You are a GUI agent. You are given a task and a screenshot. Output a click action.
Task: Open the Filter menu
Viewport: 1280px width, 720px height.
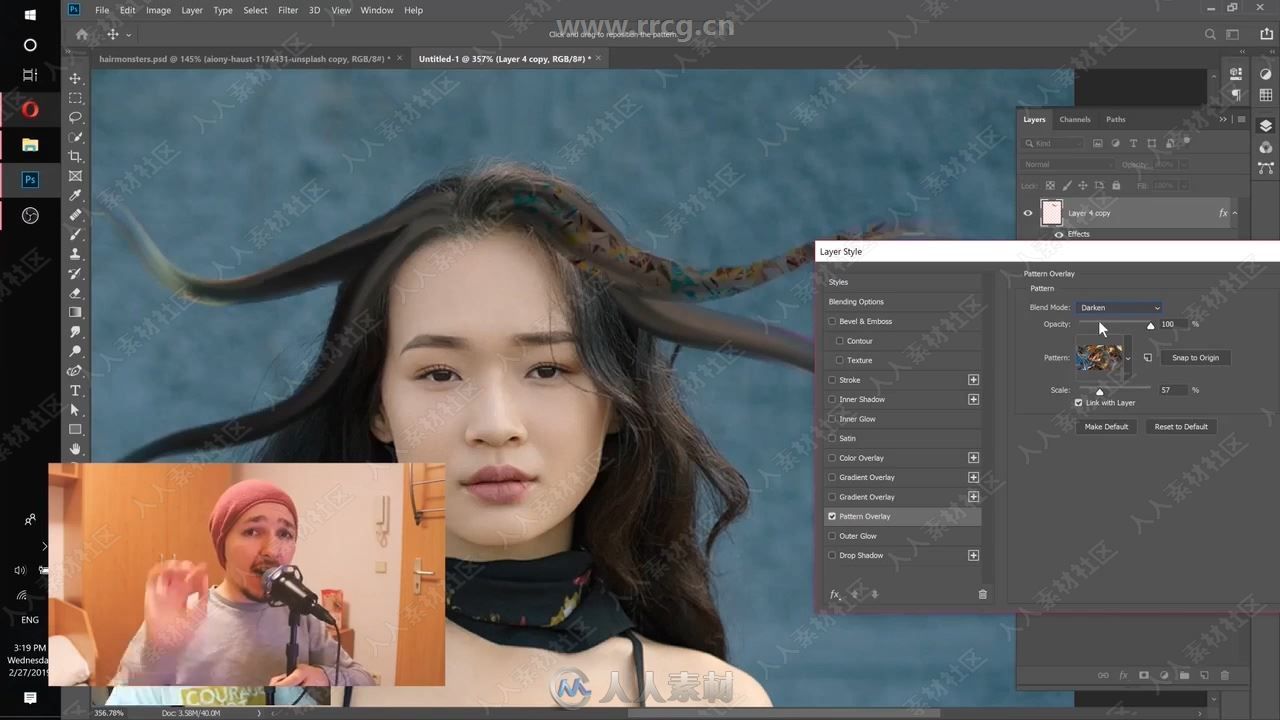(288, 10)
